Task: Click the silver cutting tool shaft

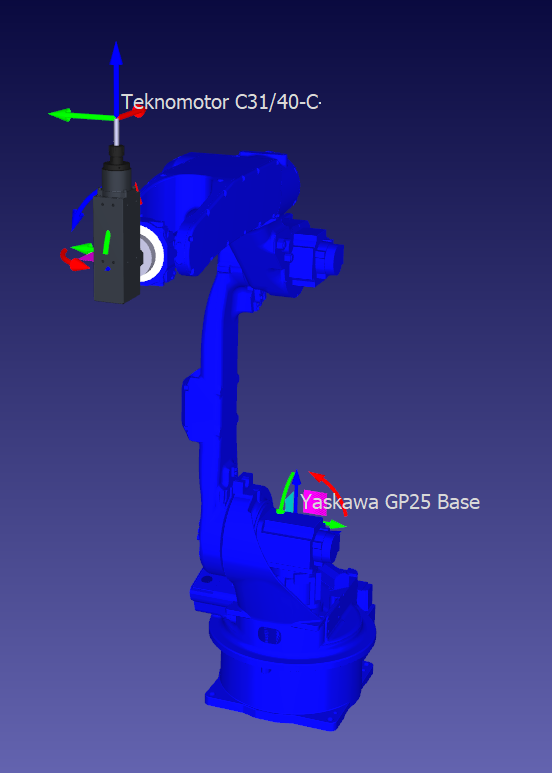Action: [117, 132]
